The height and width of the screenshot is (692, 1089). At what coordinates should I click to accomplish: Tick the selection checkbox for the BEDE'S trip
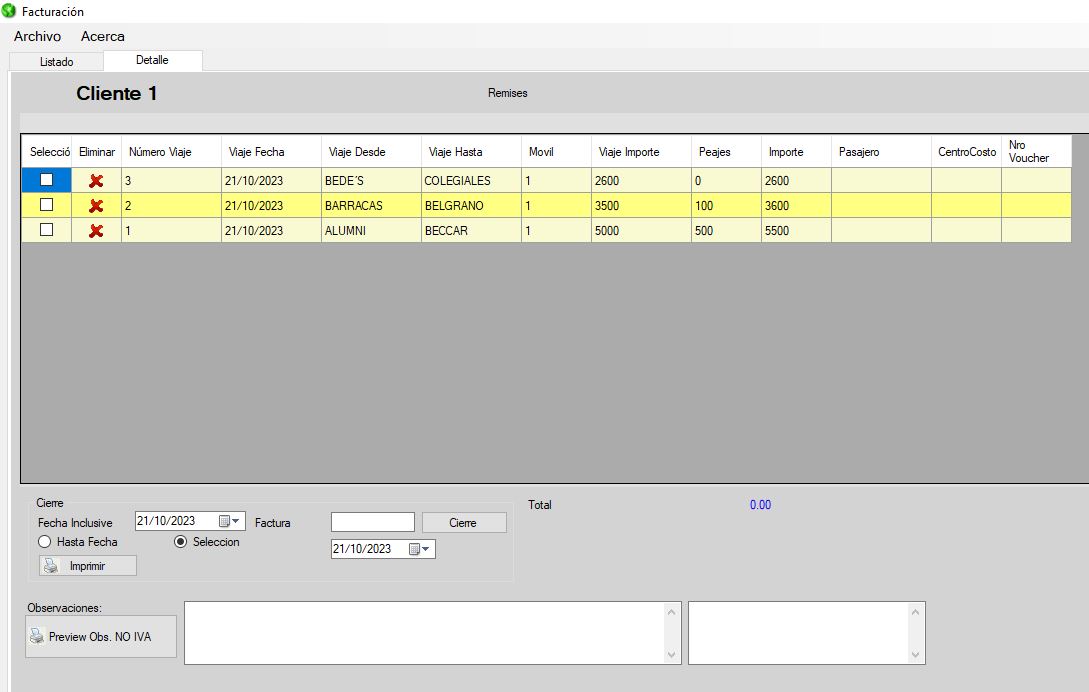47,180
